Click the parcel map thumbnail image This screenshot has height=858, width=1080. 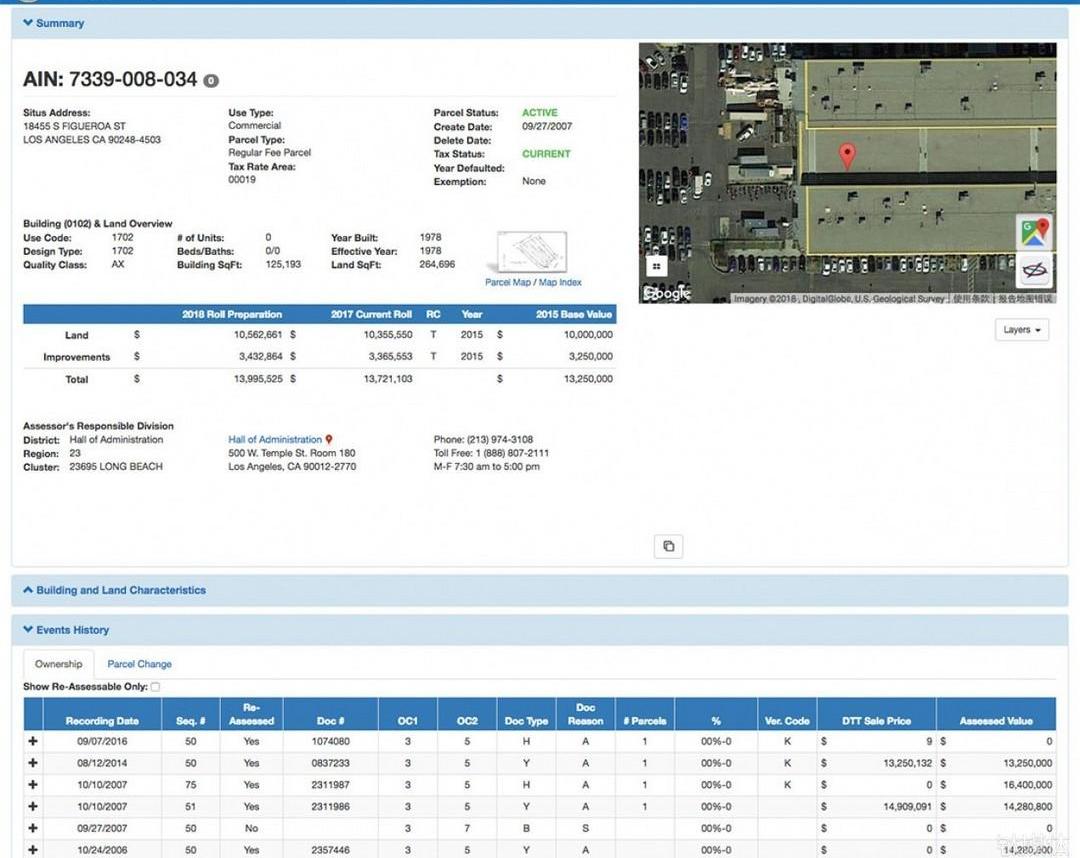531,252
